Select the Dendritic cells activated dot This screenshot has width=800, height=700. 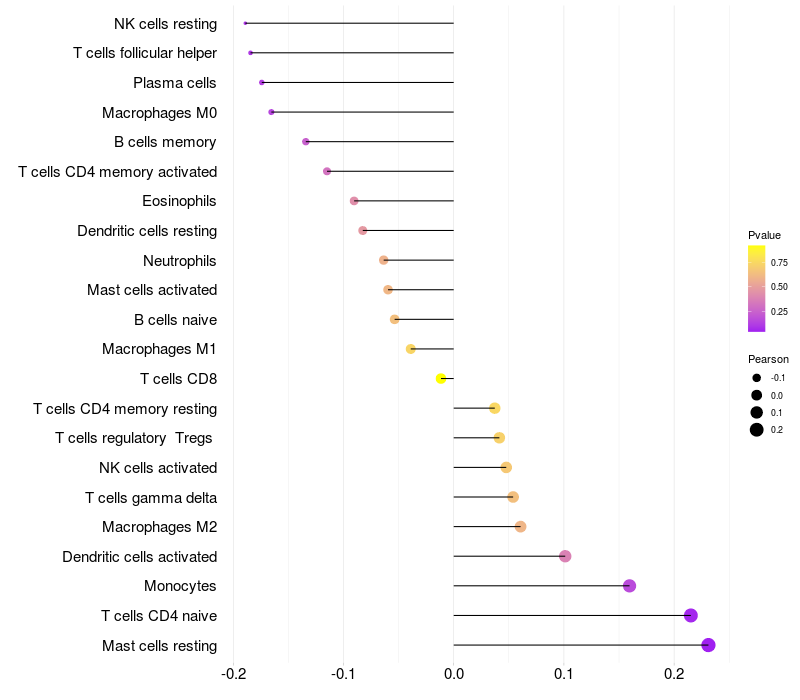click(565, 556)
